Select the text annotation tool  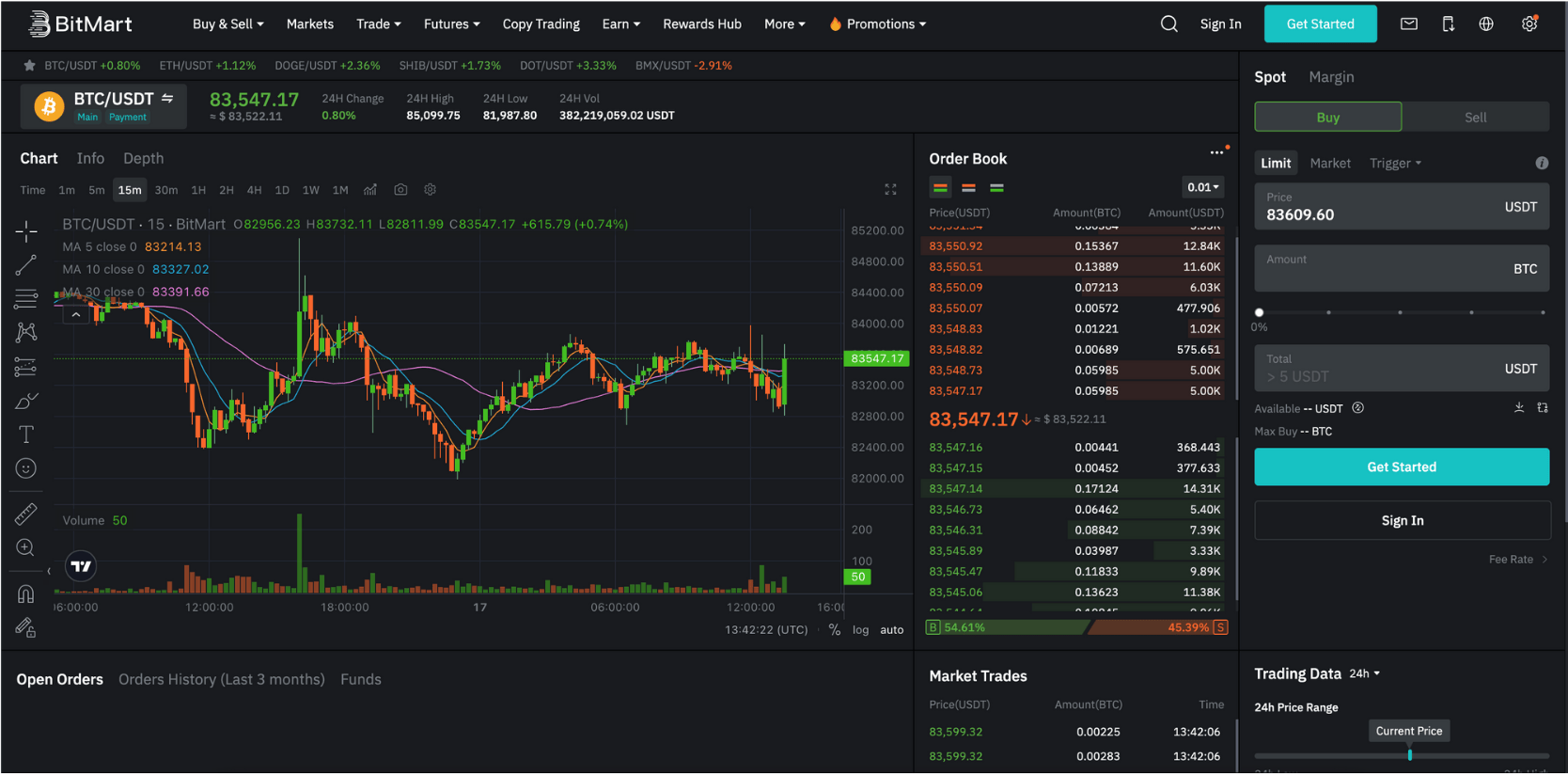pyautogui.click(x=26, y=435)
